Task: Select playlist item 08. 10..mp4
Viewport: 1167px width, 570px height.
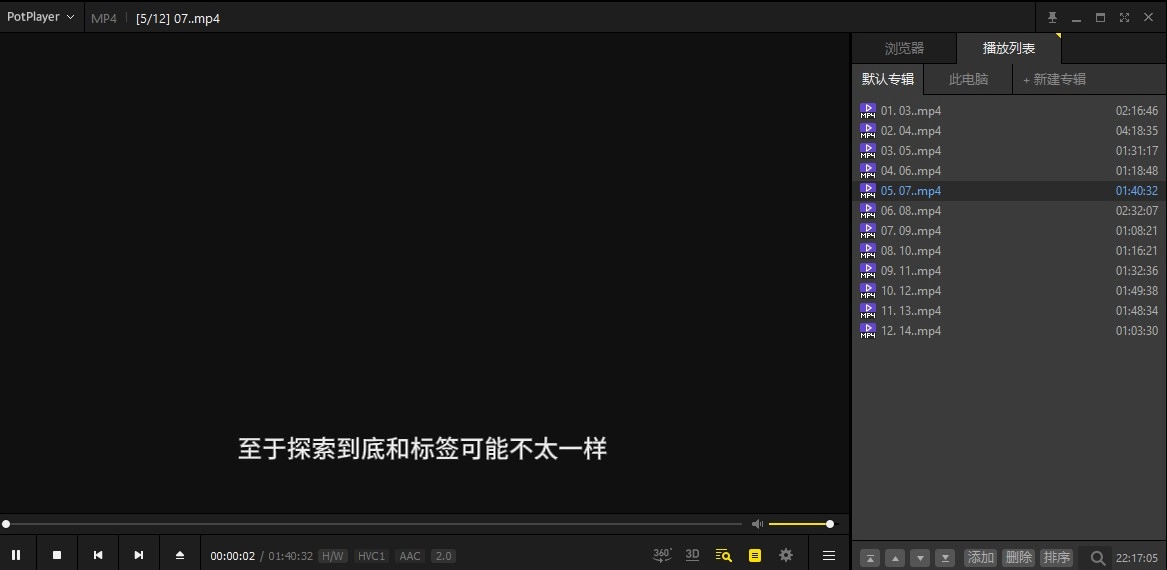Action: tap(1008, 252)
